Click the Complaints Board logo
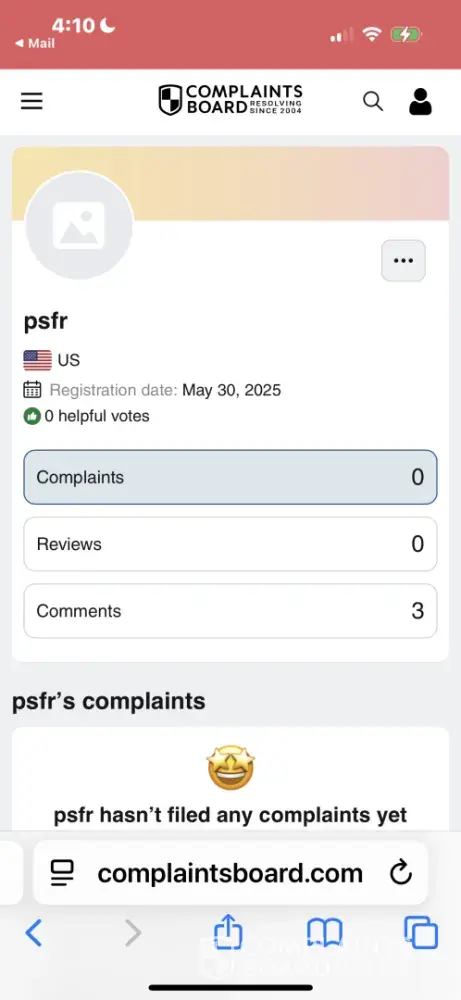 tap(230, 100)
